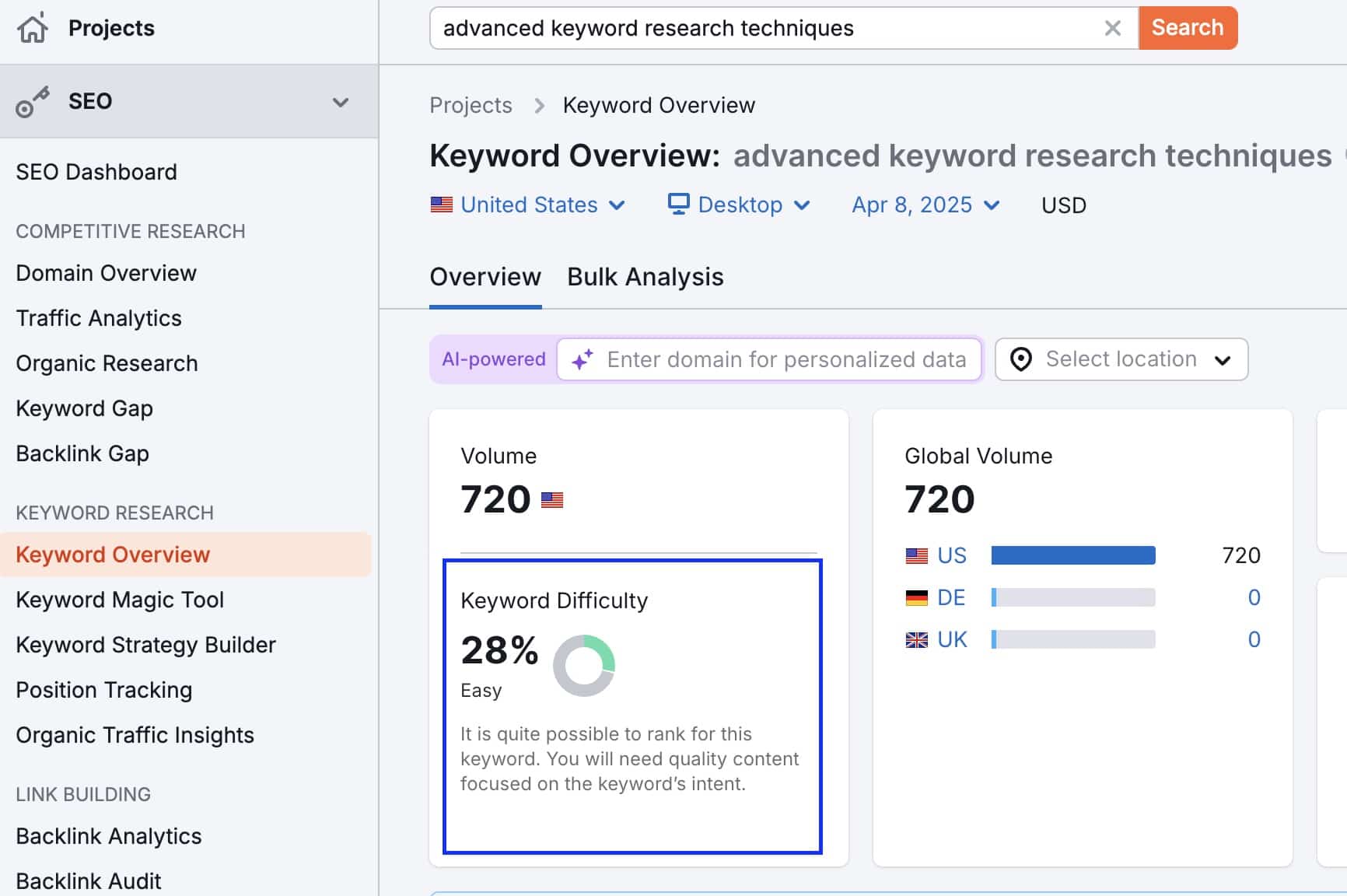Click the Desktop monitor icon

[x=678, y=205]
